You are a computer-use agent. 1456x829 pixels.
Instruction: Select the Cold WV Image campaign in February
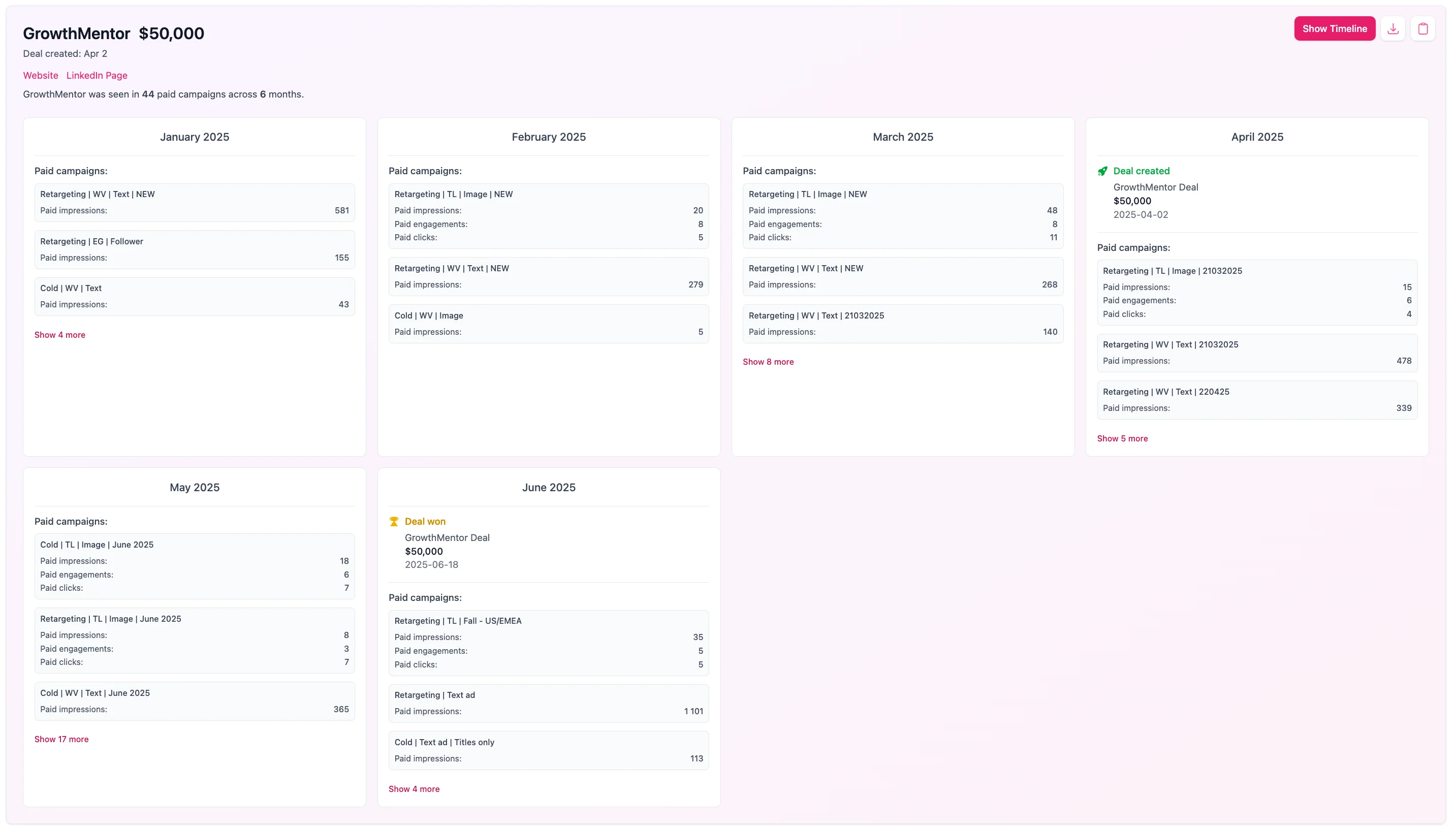548,324
